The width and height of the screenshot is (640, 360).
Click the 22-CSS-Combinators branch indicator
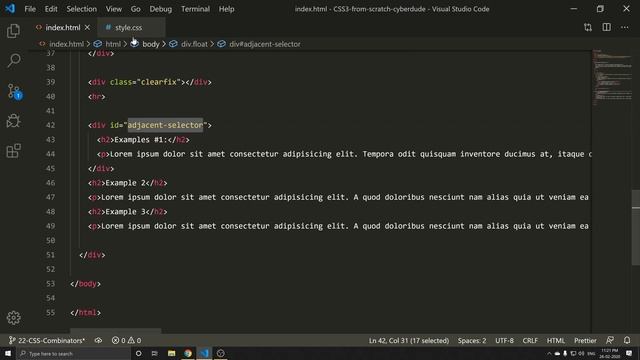point(47,340)
